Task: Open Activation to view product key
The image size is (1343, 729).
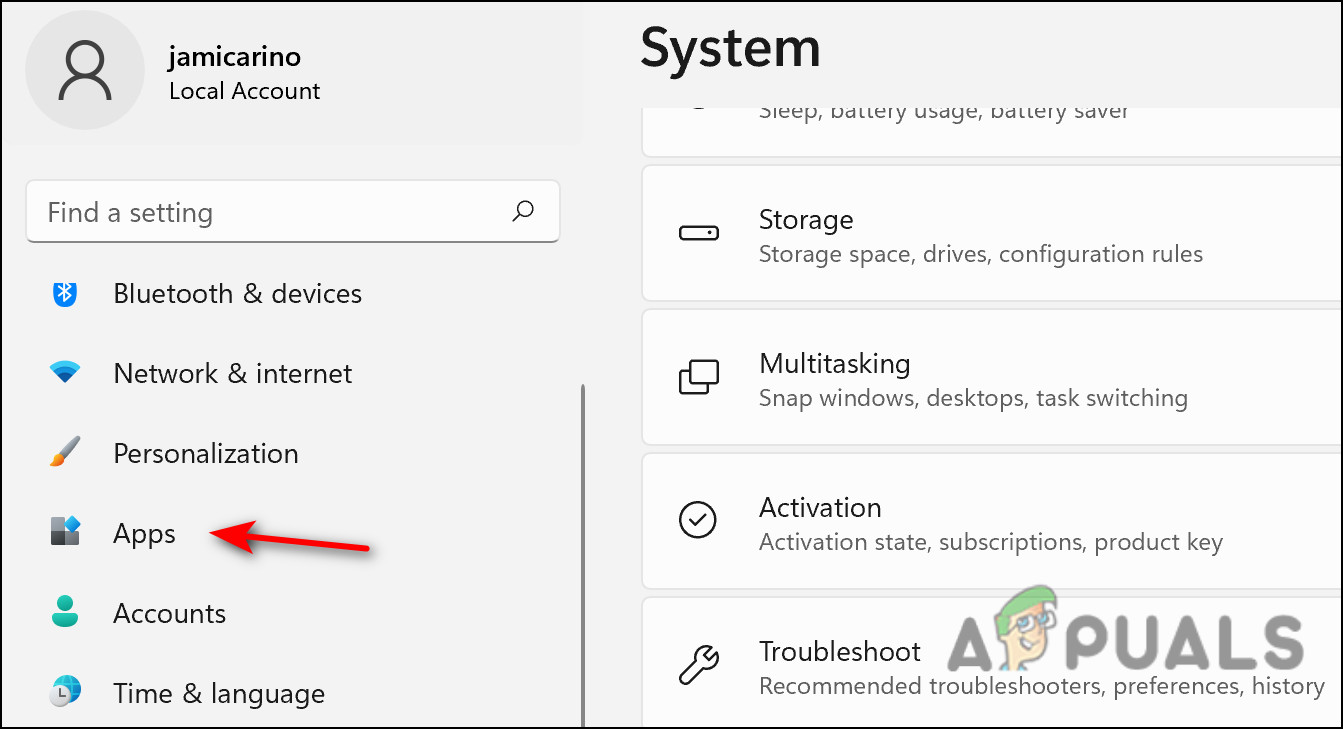Action: coord(900,520)
